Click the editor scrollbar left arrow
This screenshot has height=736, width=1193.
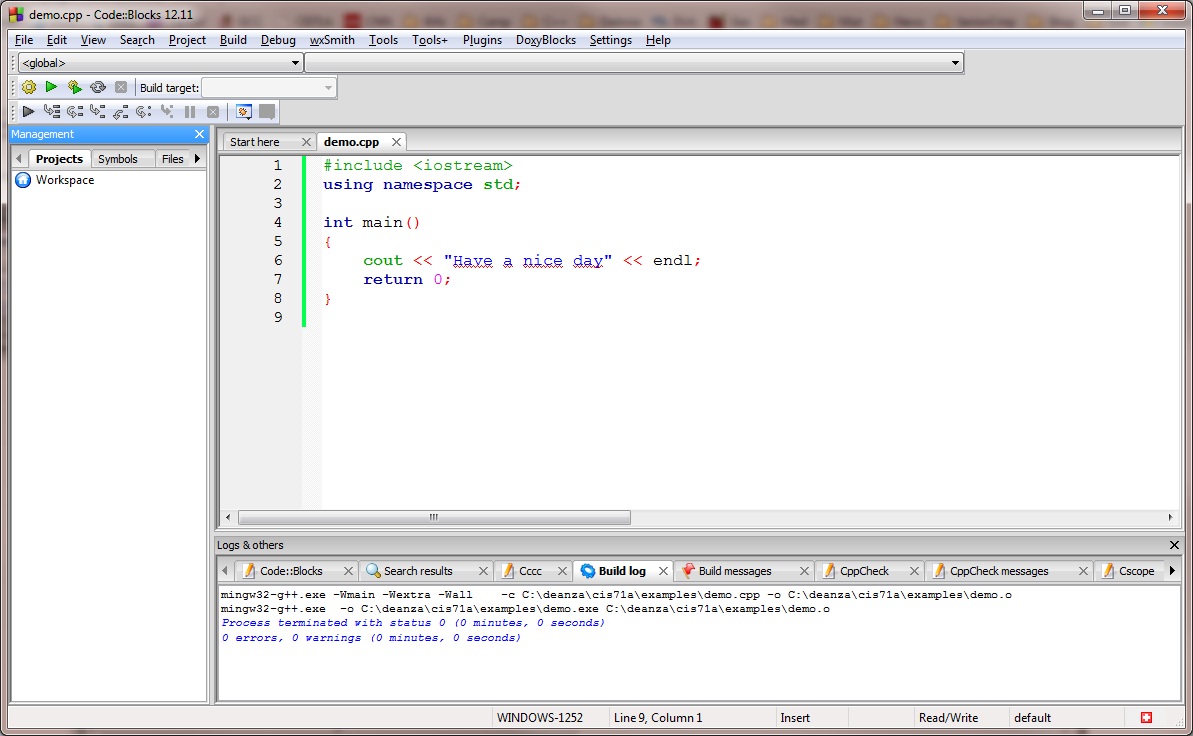227,518
